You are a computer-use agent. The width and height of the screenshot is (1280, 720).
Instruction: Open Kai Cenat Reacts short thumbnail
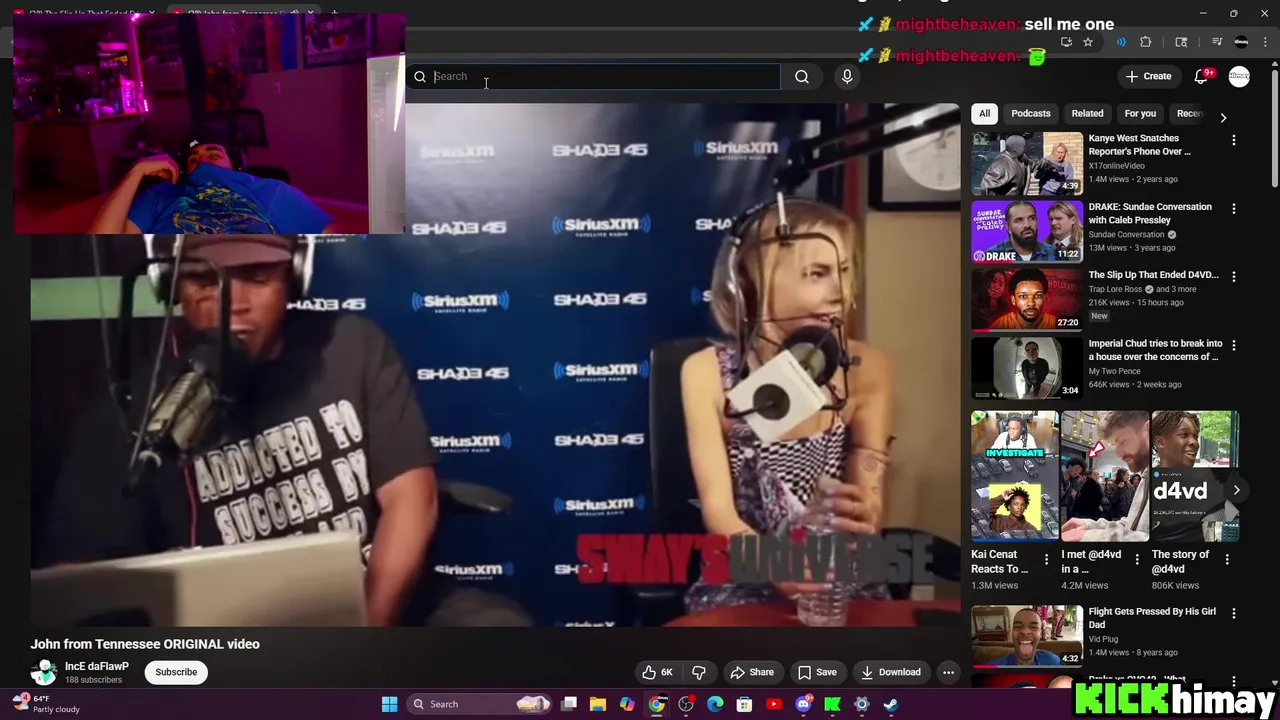[1015, 476]
